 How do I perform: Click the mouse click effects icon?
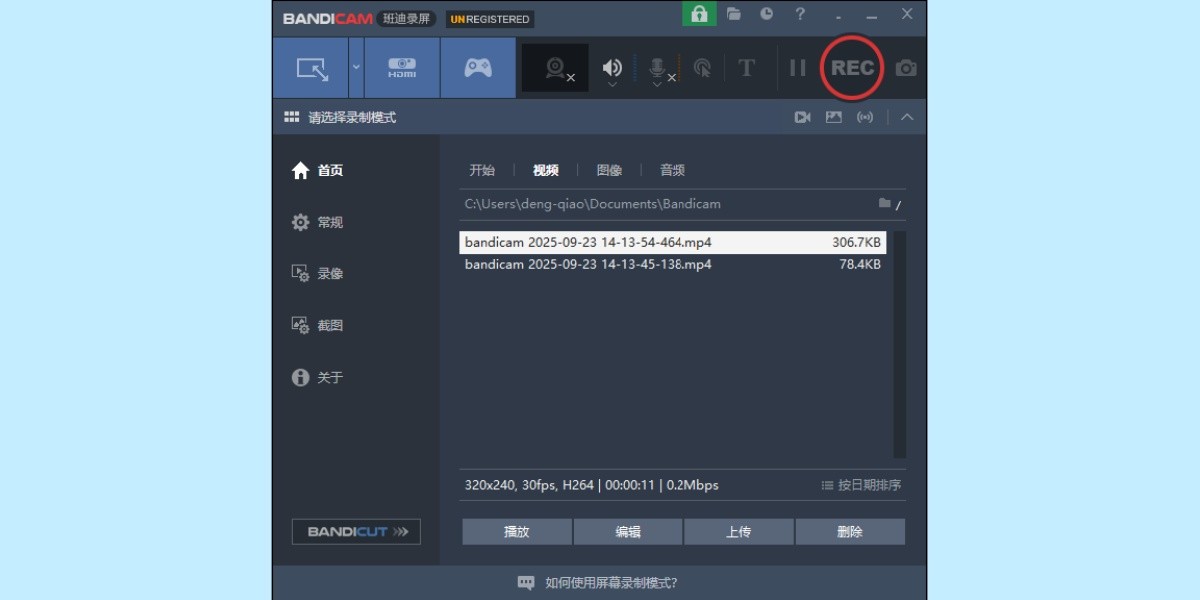[704, 66]
